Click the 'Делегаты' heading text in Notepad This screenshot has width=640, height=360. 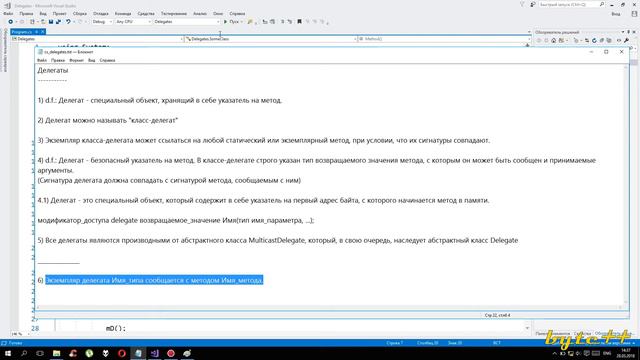tap(53, 70)
